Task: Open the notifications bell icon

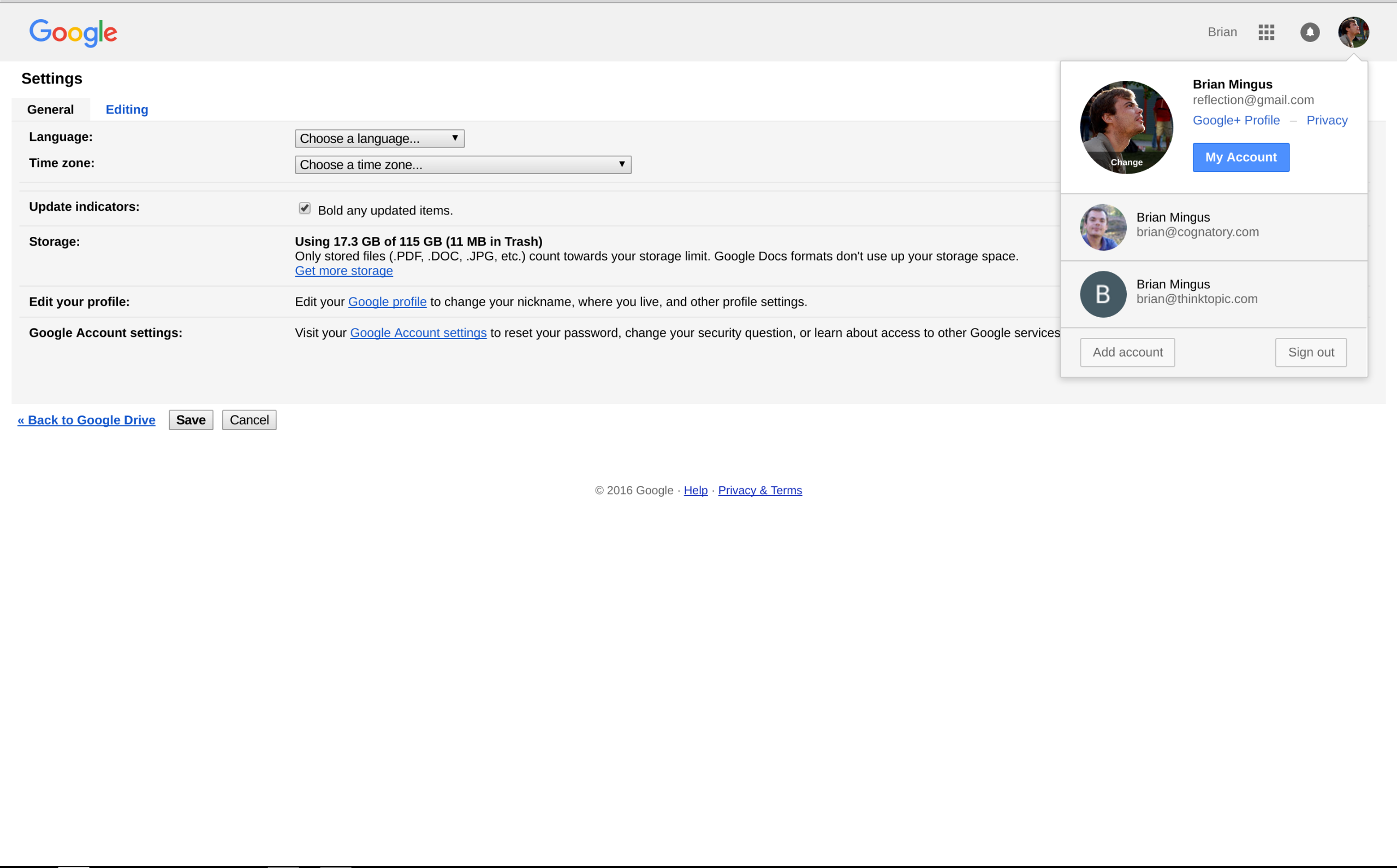Action: point(1310,32)
